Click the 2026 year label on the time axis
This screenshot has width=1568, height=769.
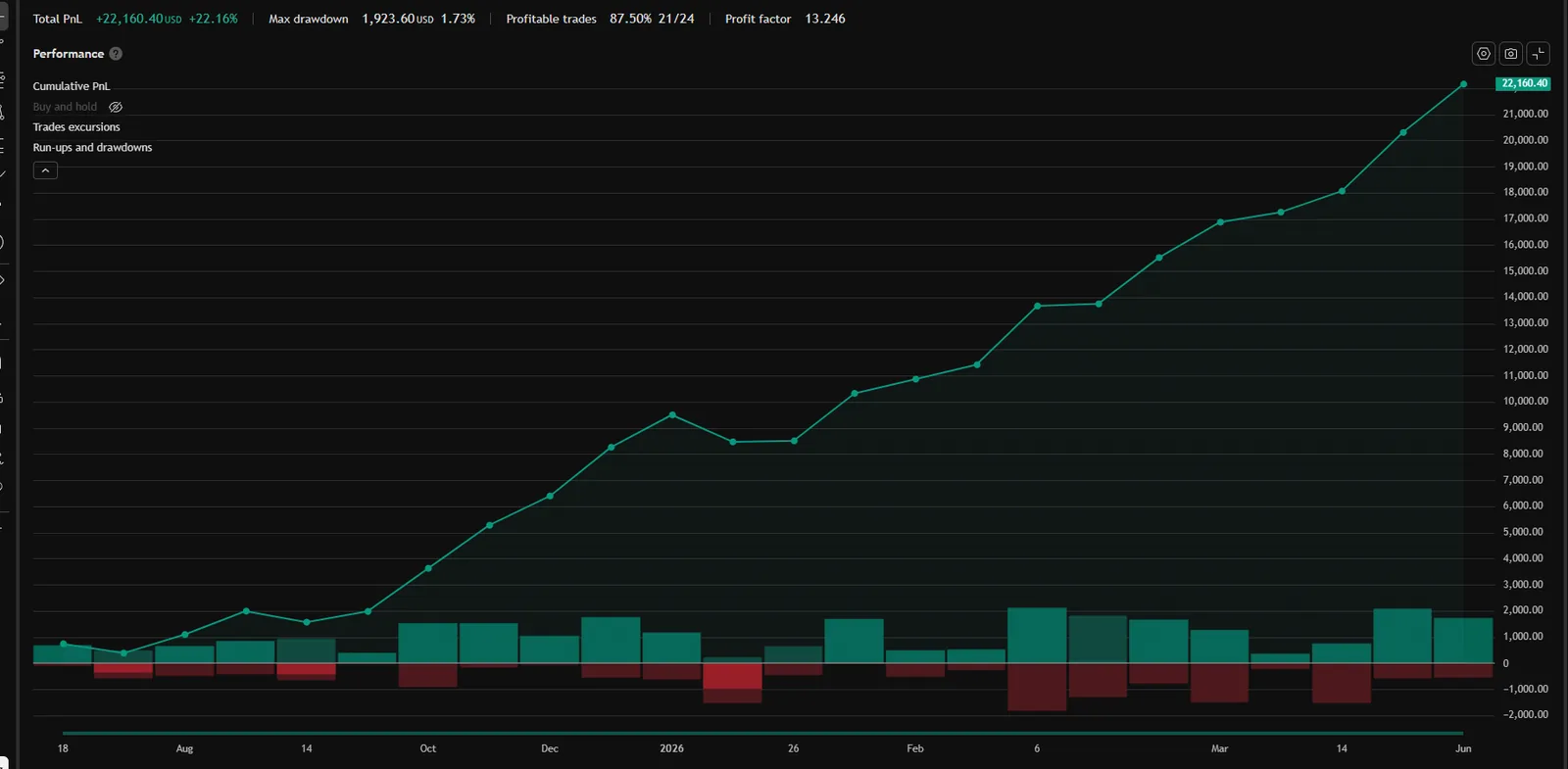(x=671, y=748)
